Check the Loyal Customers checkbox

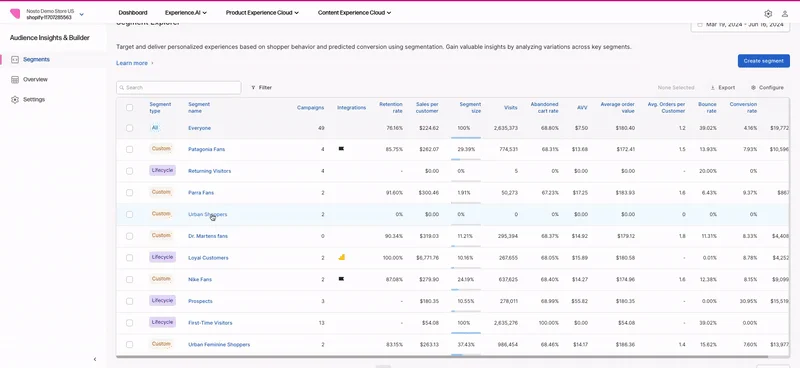130,258
